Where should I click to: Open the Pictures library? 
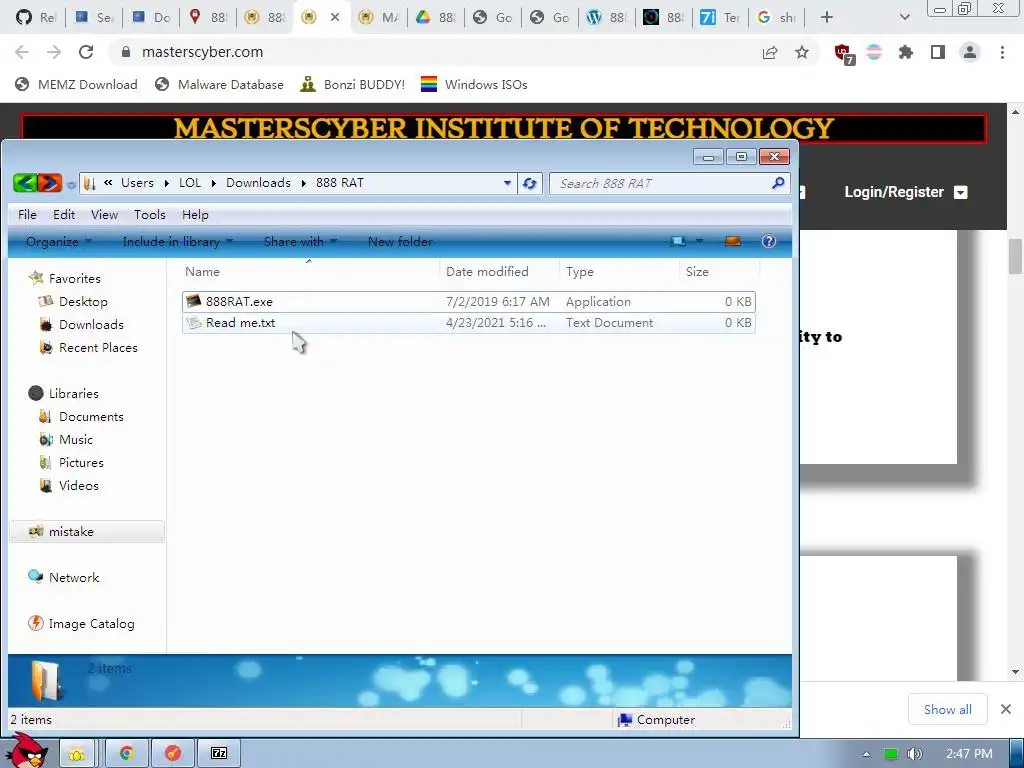(71, 463)
